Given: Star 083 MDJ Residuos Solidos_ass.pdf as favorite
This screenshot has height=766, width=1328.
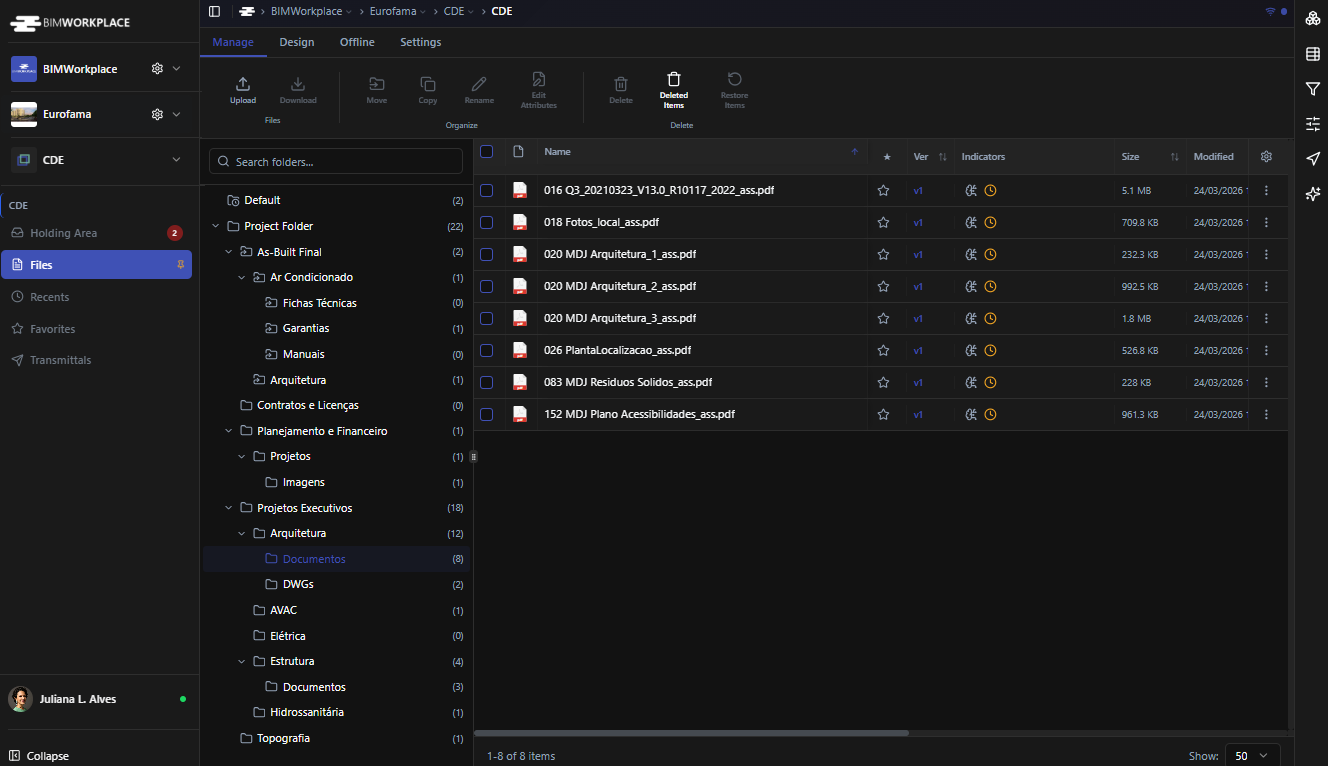Looking at the screenshot, I should coord(883,382).
